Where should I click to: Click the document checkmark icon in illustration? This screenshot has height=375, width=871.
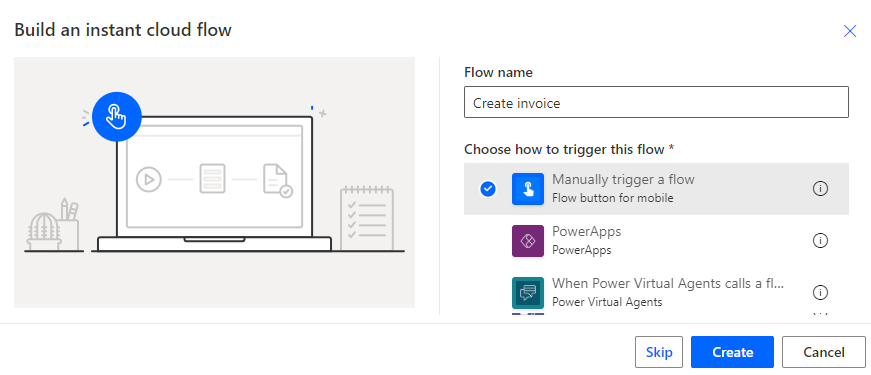tap(278, 179)
